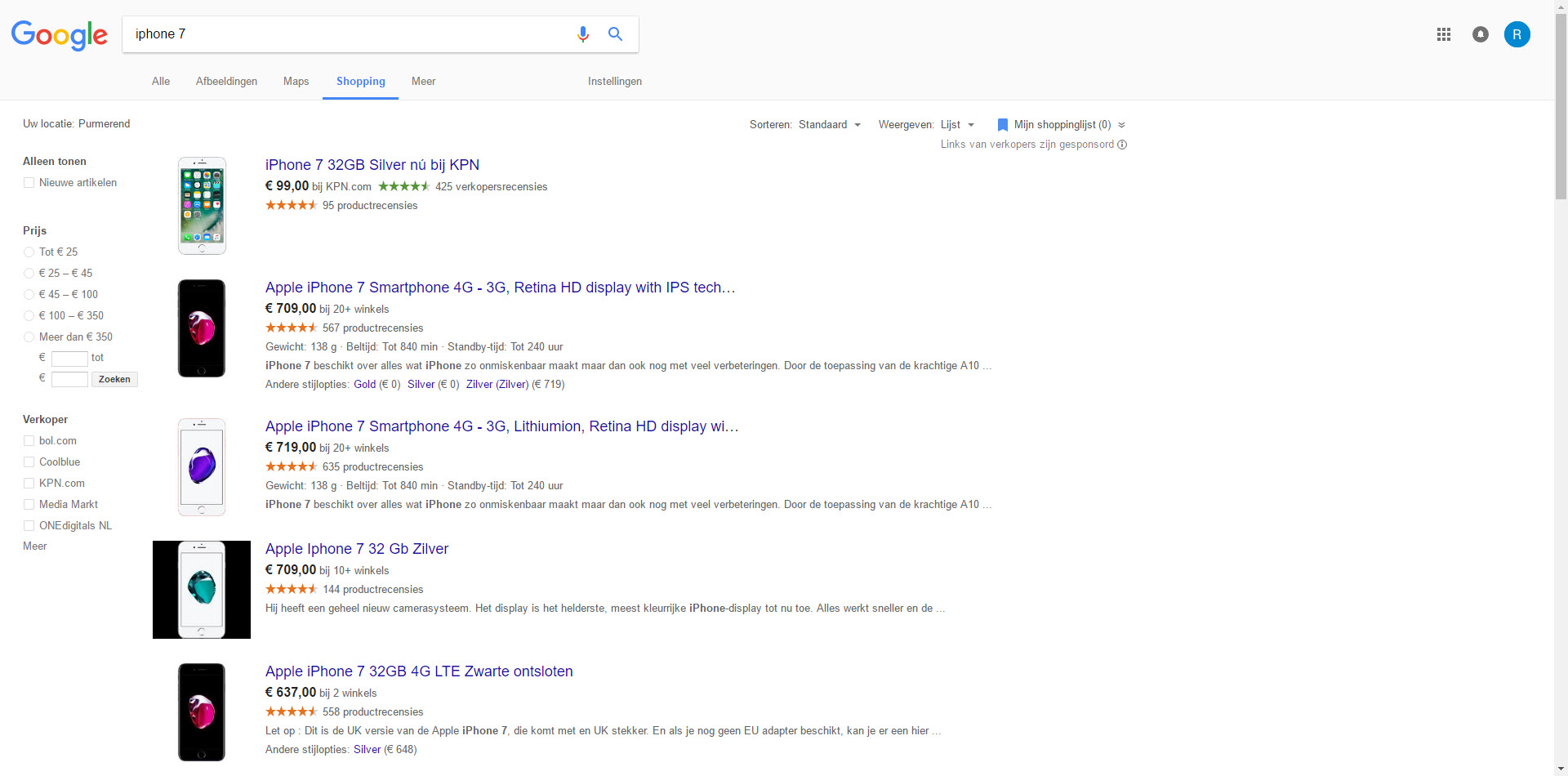Start voice search with the microphone icon

pos(582,34)
